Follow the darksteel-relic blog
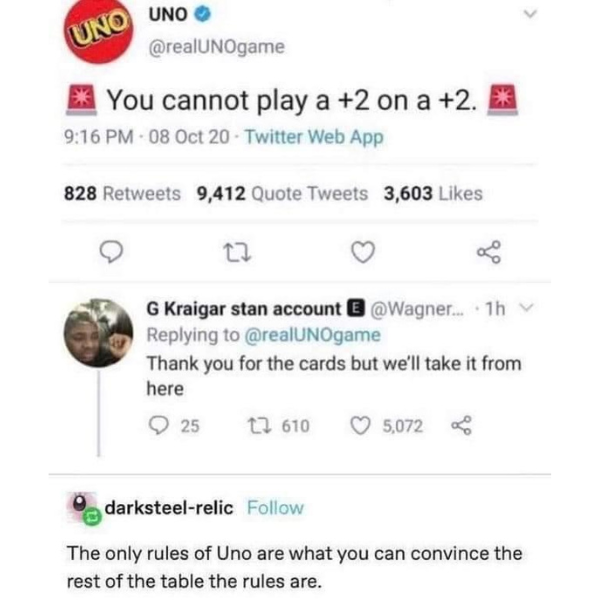The height and width of the screenshot is (600, 600). [x=275, y=508]
